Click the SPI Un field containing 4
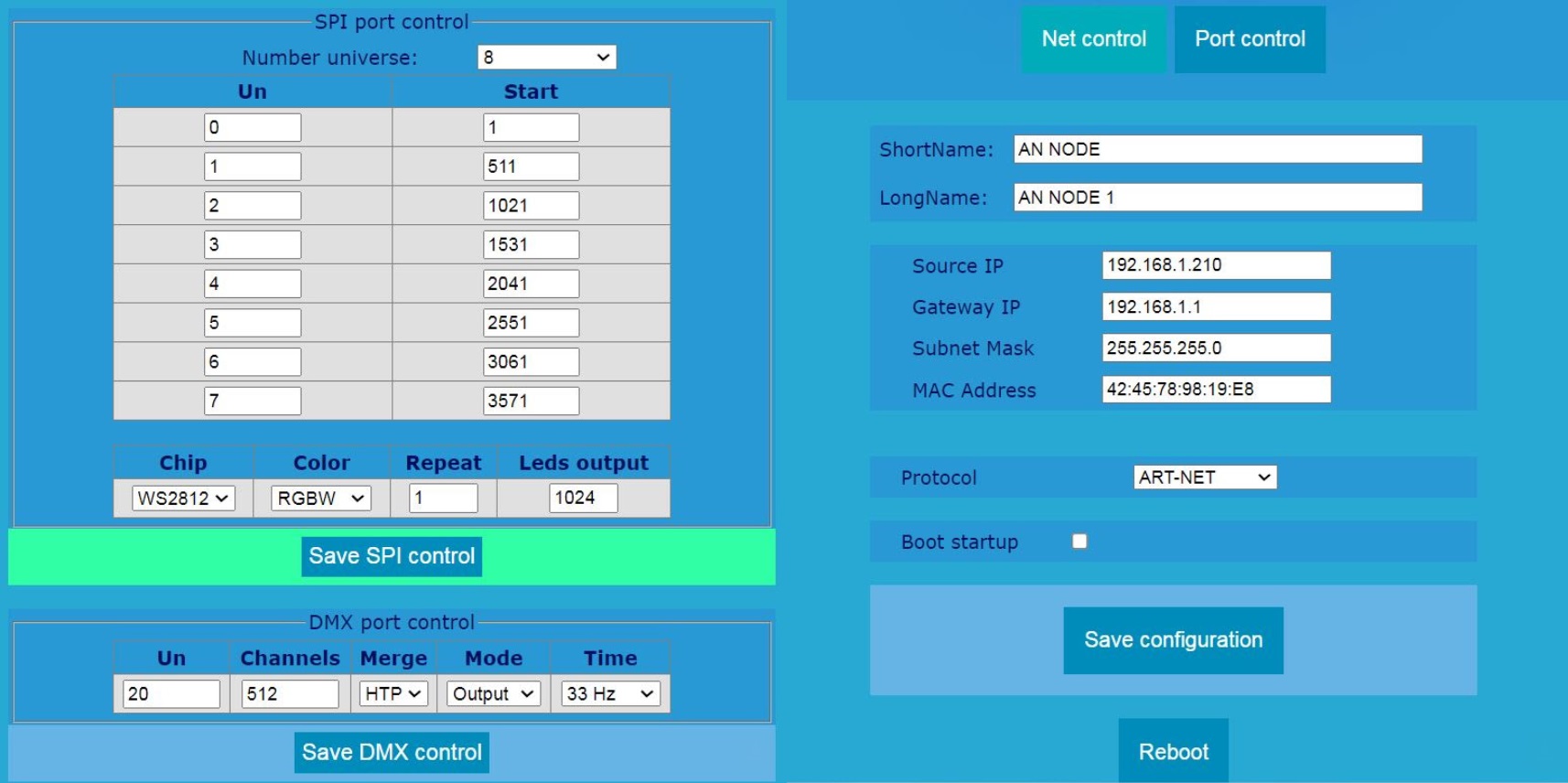This screenshot has width=1568, height=783. pos(252,284)
